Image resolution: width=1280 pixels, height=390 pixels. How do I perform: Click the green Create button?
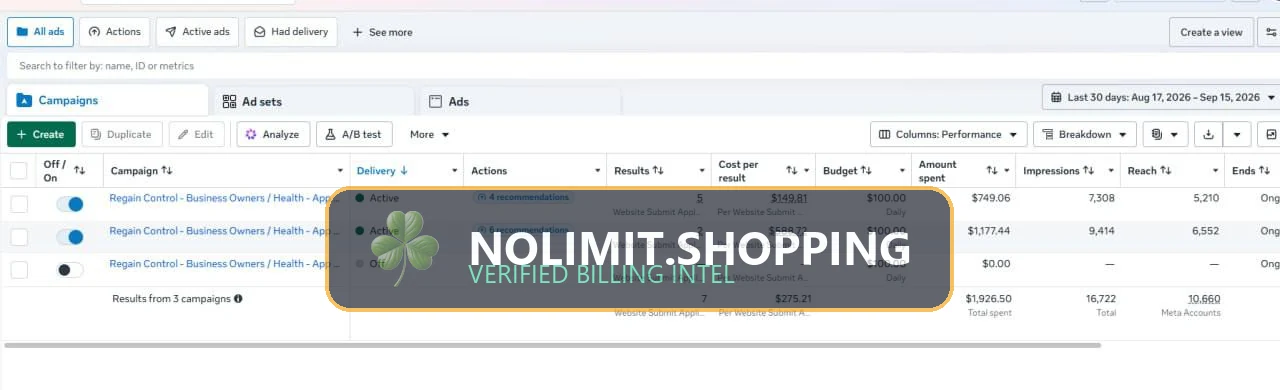[x=41, y=134]
